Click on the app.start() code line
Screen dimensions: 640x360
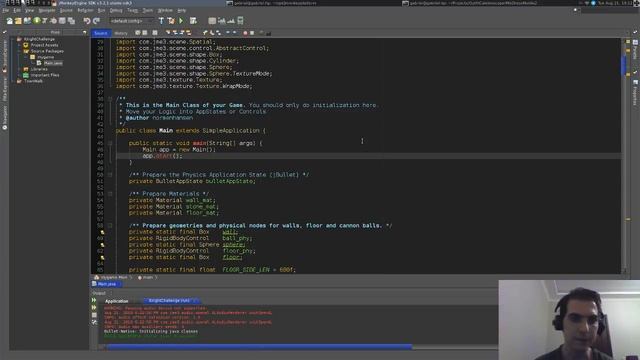click(x=162, y=156)
